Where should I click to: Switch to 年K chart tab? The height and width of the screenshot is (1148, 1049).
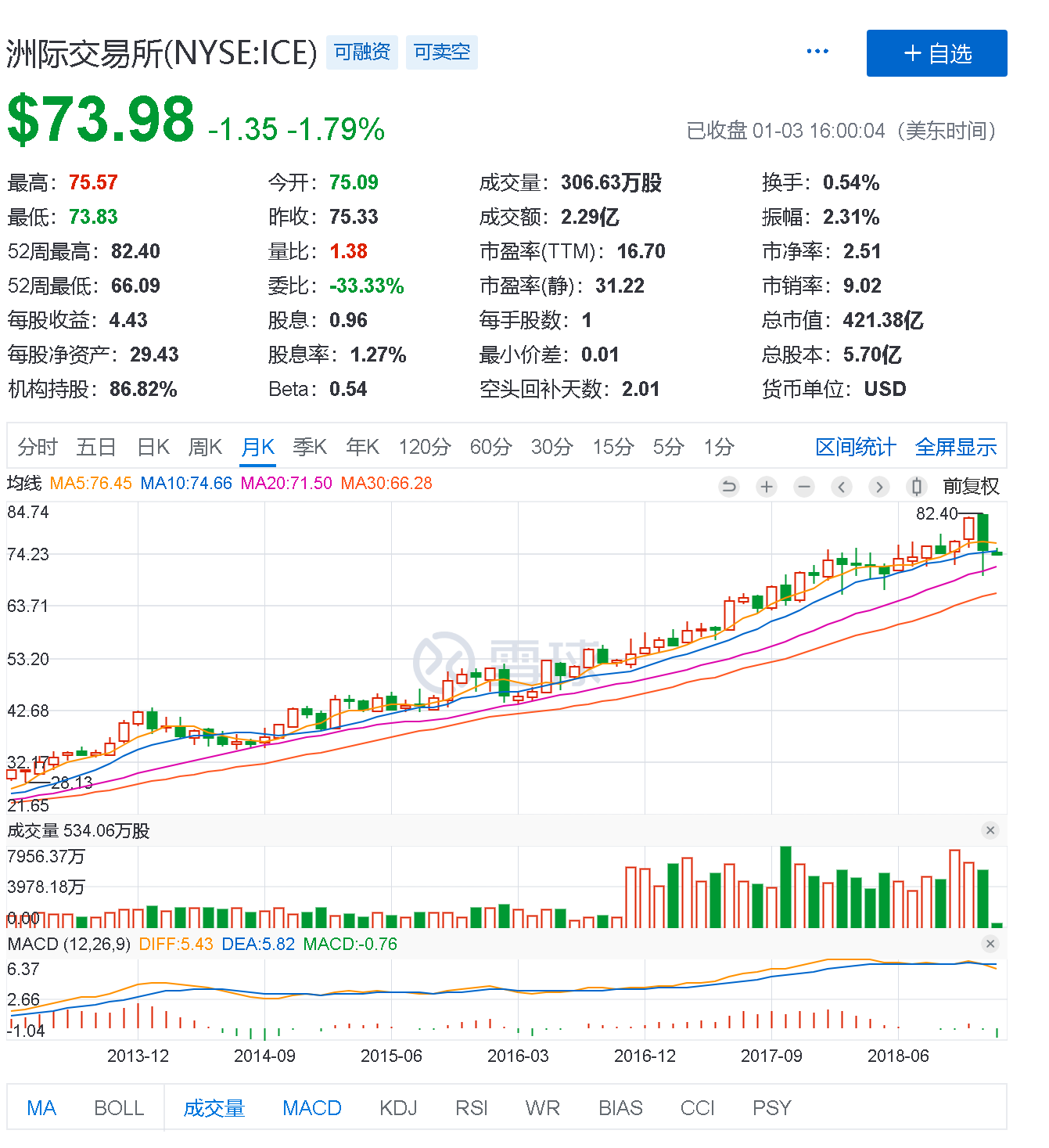363,447
